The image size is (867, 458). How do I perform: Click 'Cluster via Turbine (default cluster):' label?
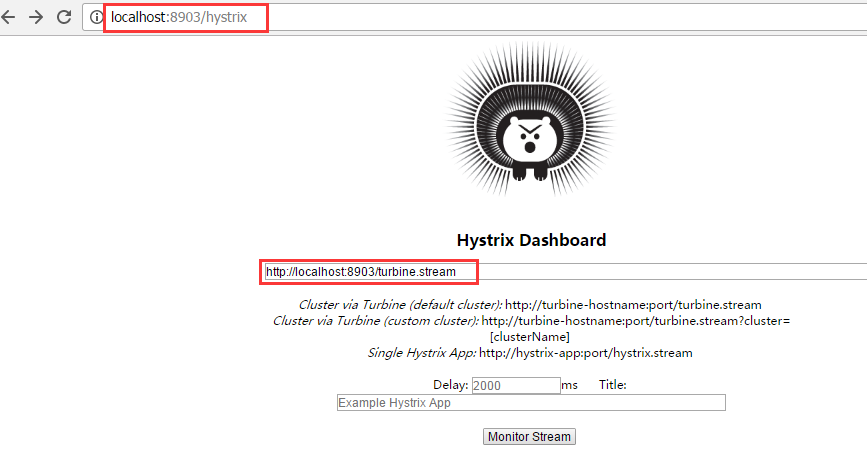400,305
